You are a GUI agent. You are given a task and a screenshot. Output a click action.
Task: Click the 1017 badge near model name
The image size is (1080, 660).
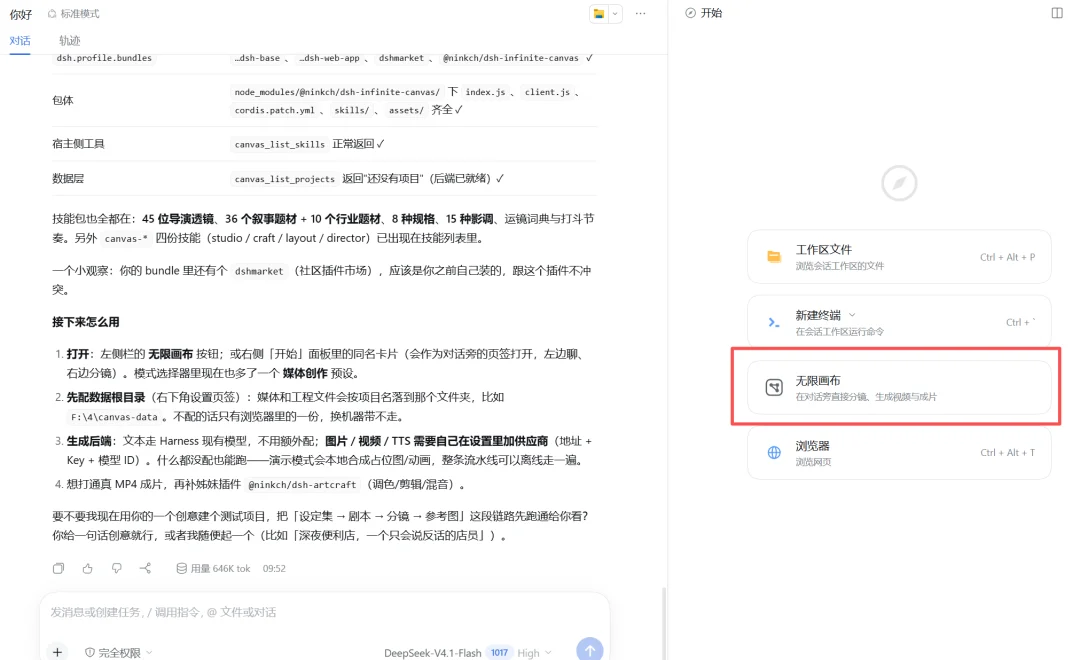pos(499,652)
